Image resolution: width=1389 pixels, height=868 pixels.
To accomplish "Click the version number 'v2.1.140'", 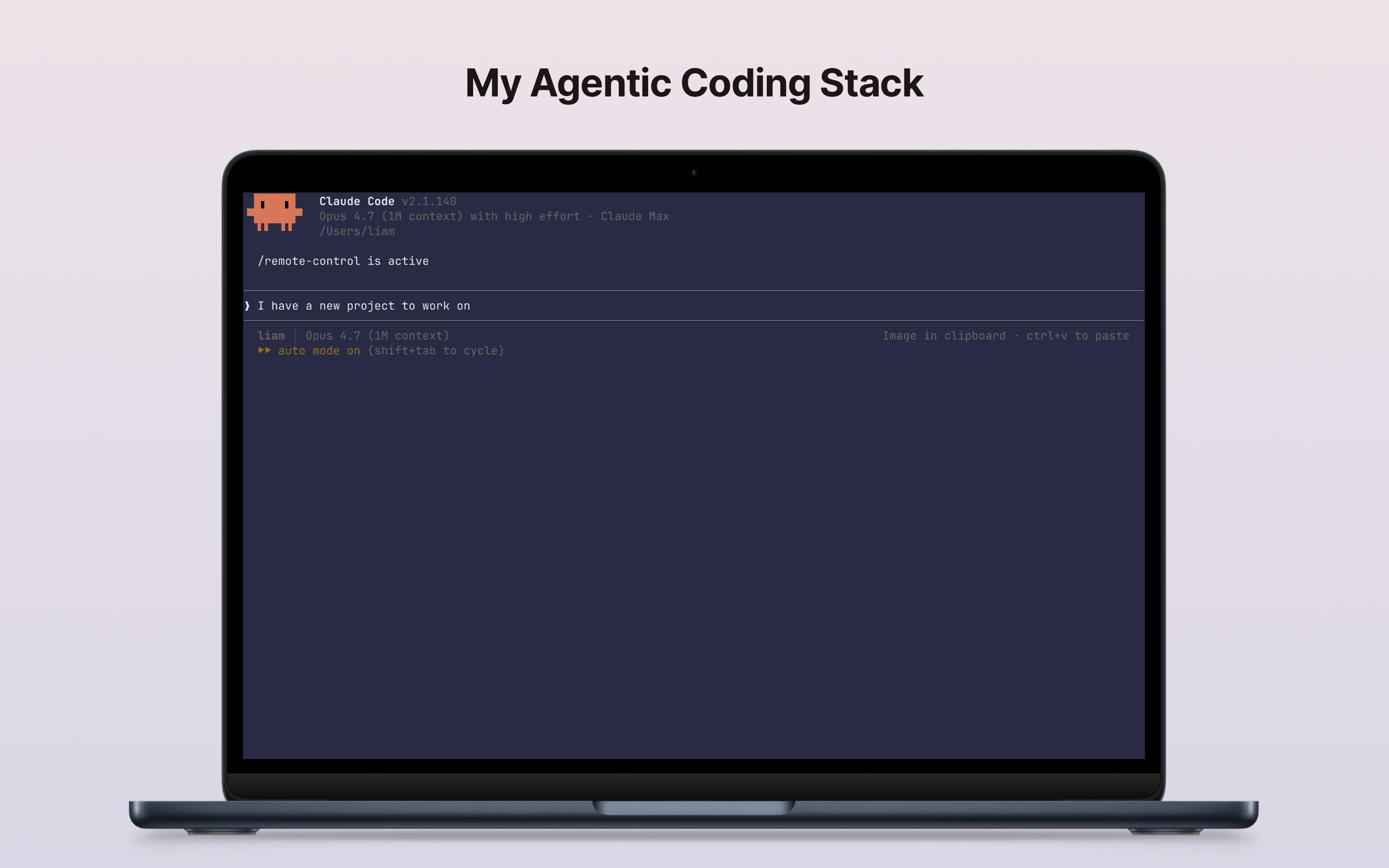I will pyautogui.click(x=429, y=202).
